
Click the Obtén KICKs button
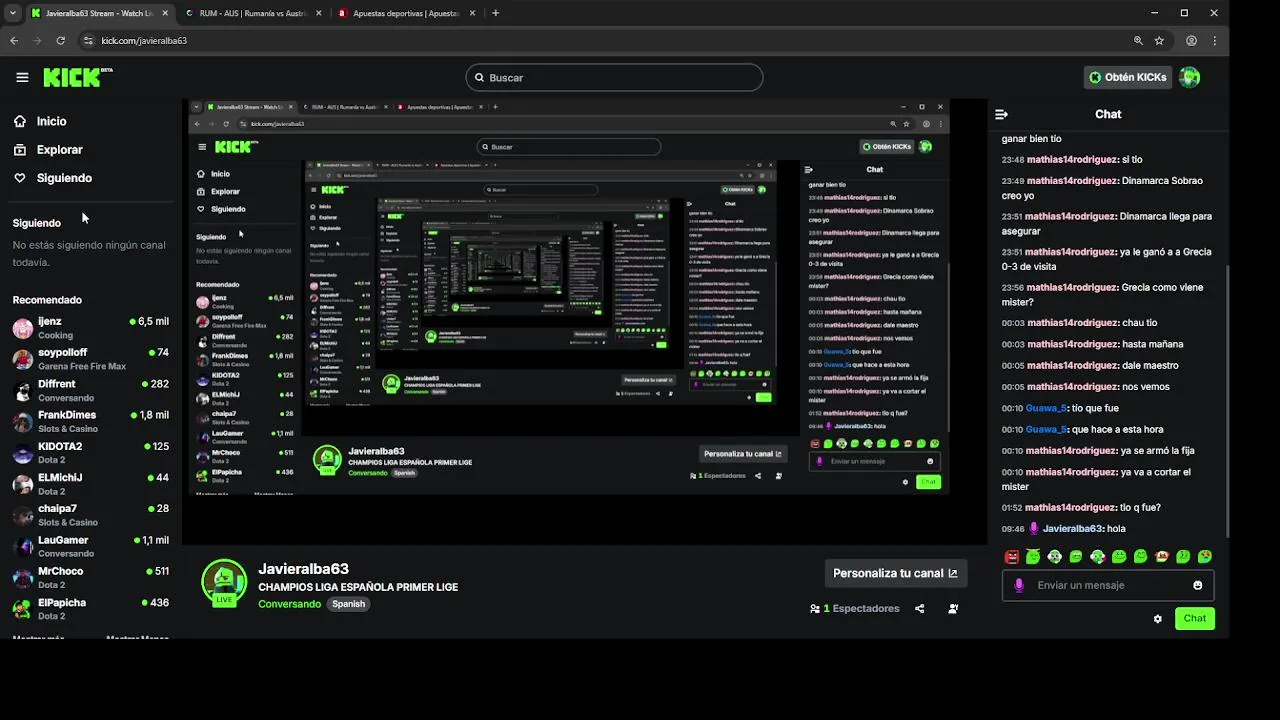pos(1128,77)
